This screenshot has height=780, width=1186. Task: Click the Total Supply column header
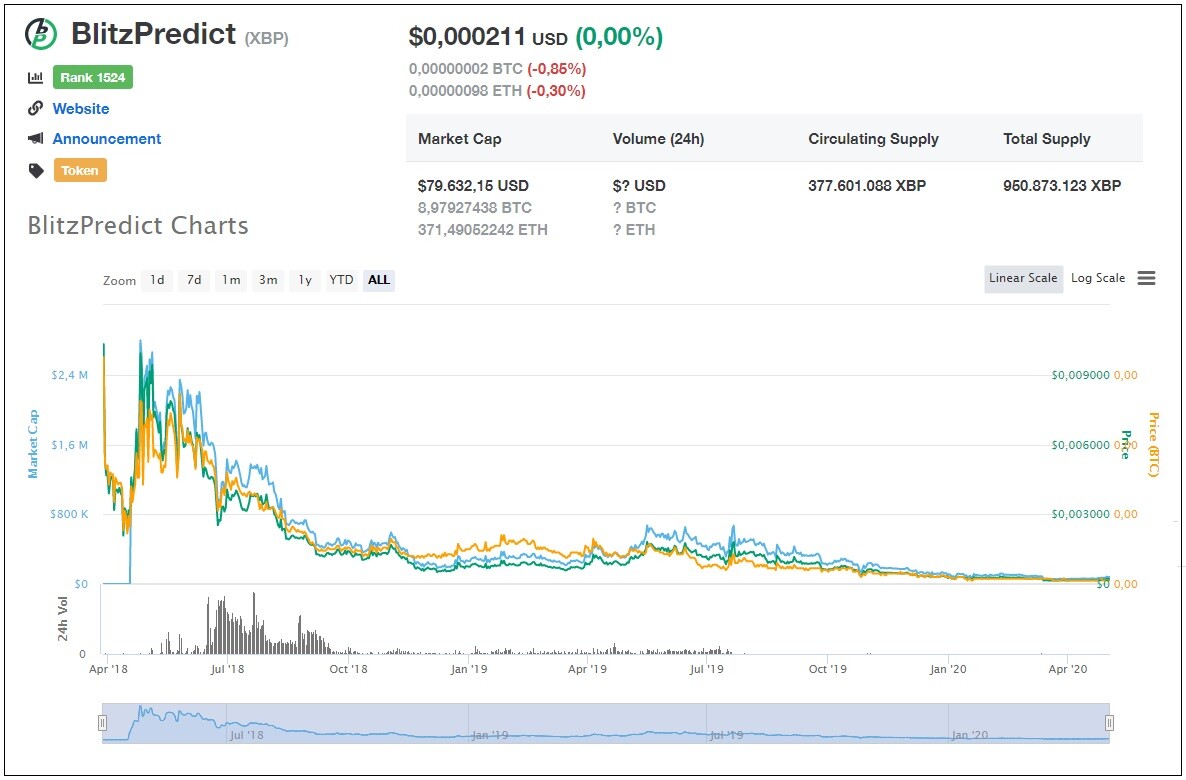1047,138
